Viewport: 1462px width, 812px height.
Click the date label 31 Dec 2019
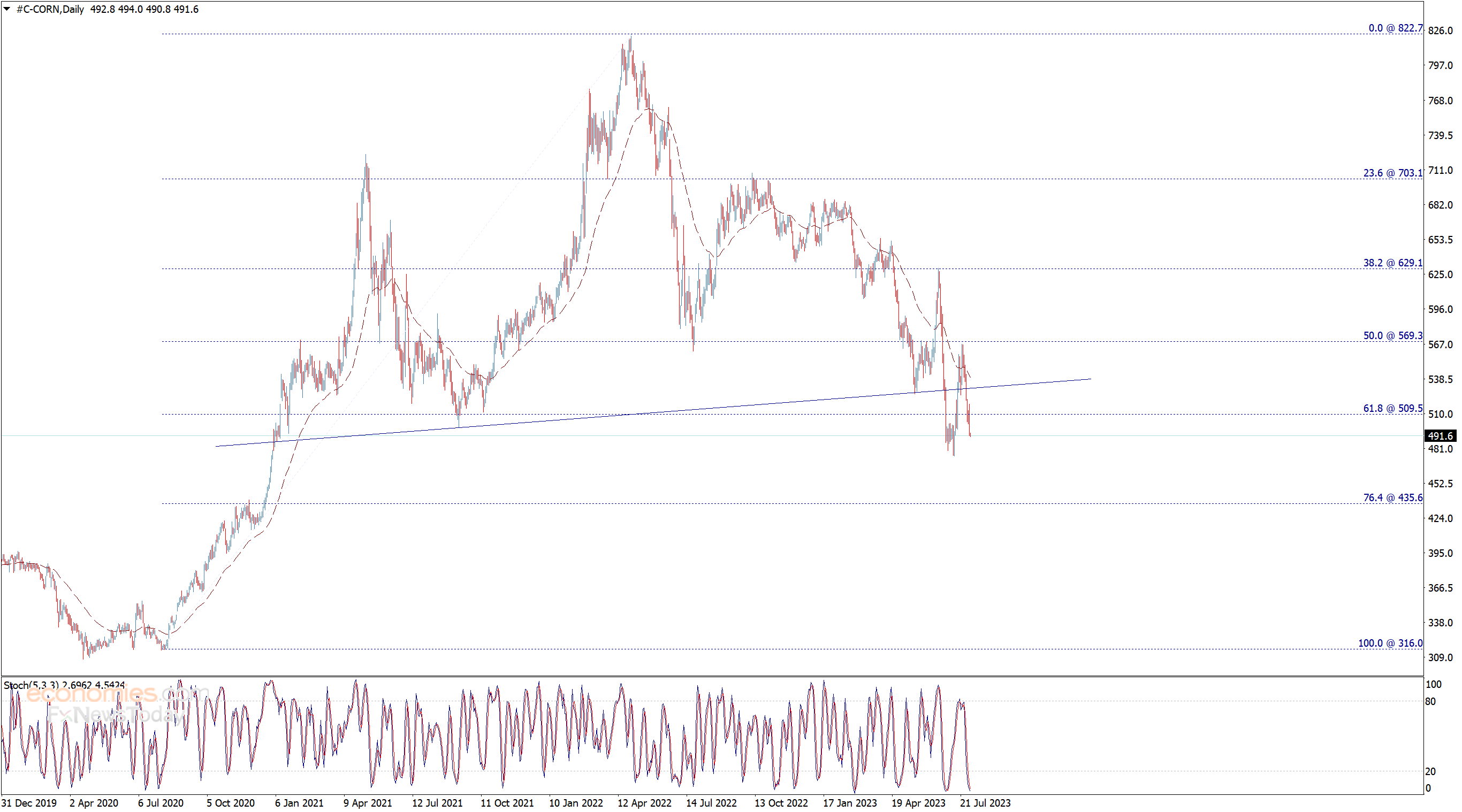point(29,803)
